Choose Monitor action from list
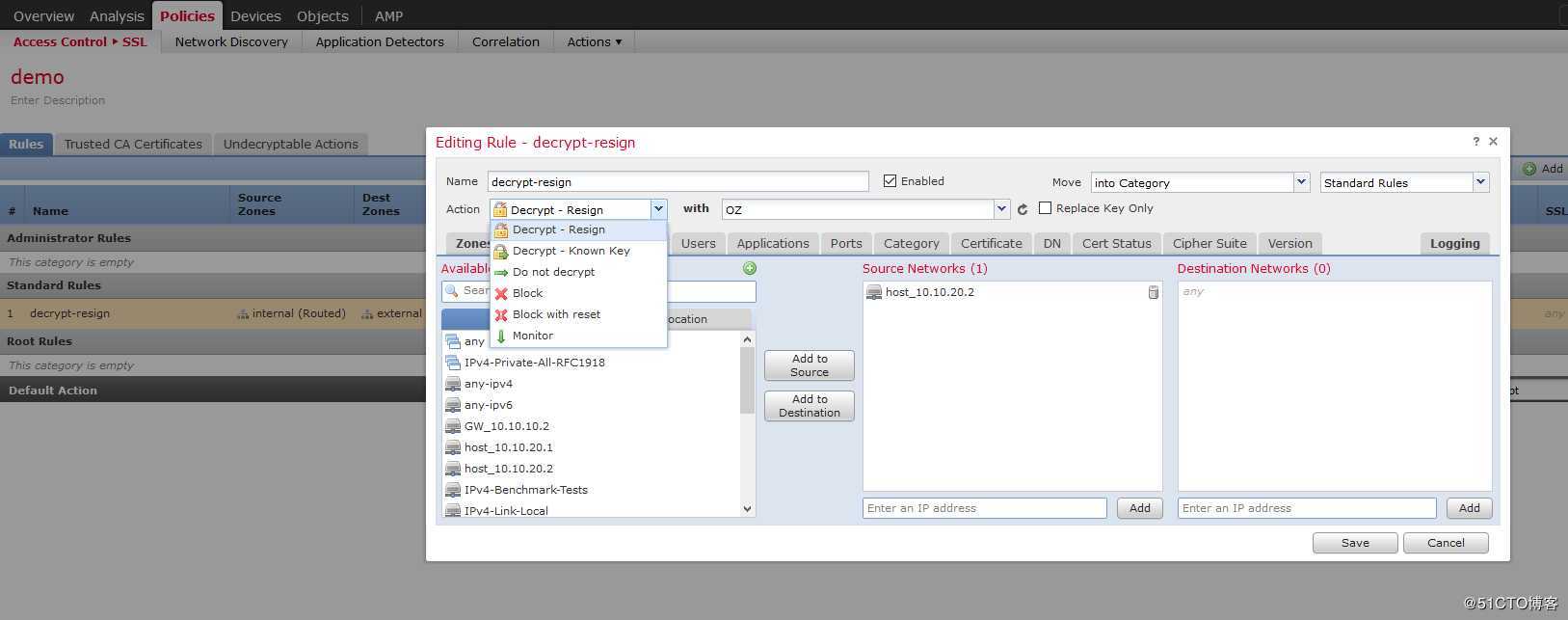This screenshot has width=1568, height=620. point(578,336)
